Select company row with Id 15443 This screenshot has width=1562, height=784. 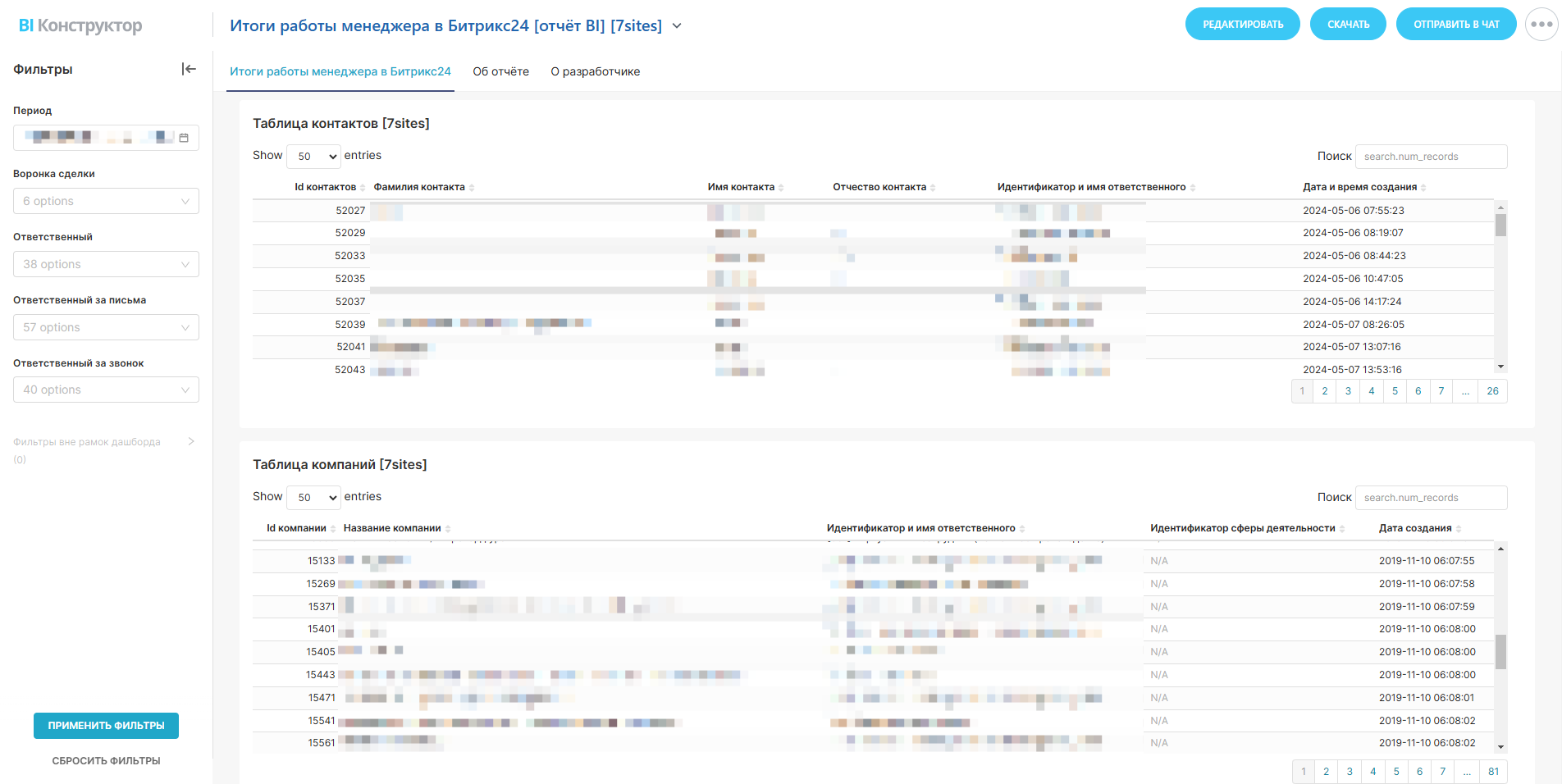(x=873, y=675)
